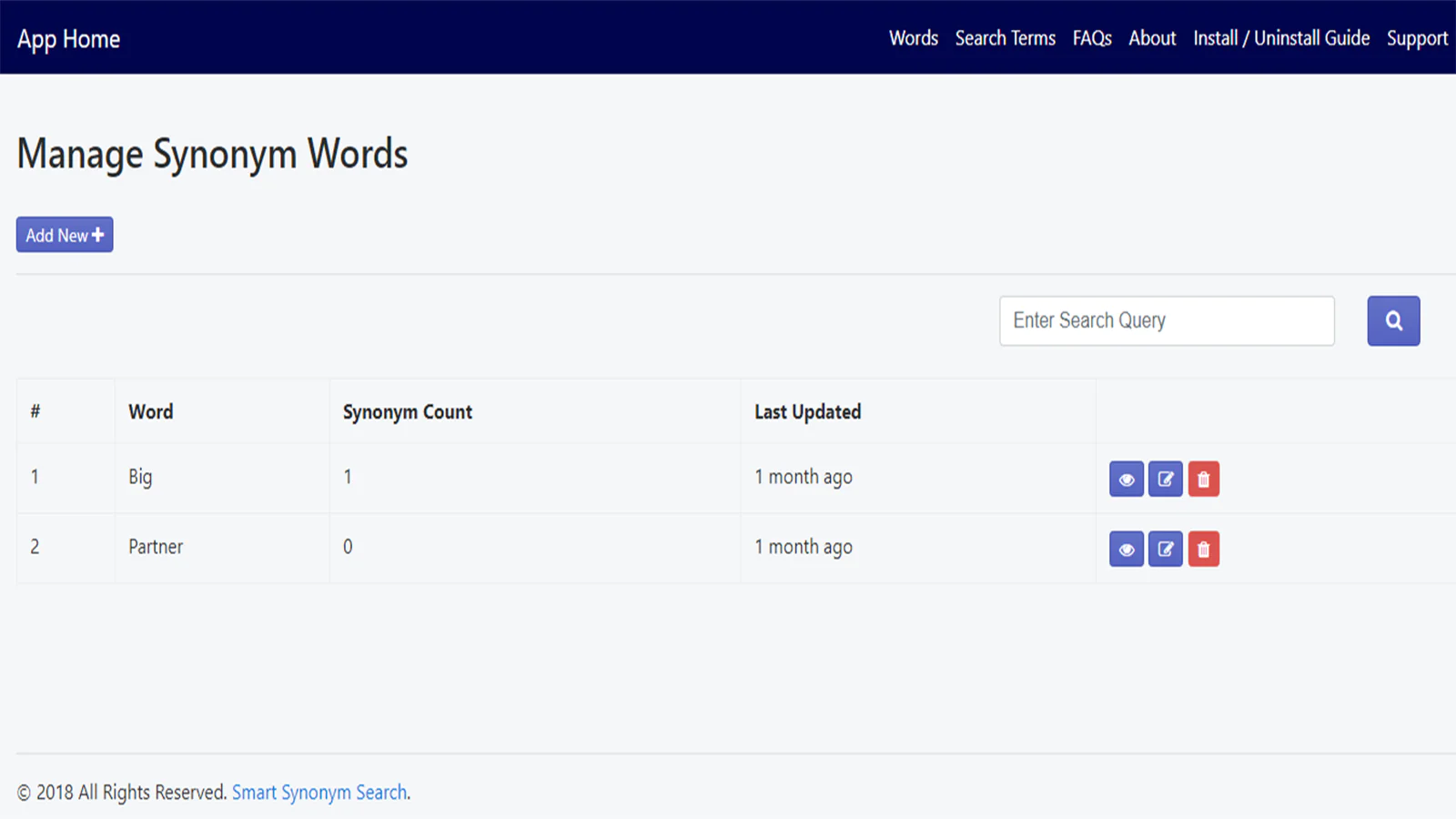Click the App Home brand link
The width and height of the screenshot is (1456, 819).
click(68, 39)
